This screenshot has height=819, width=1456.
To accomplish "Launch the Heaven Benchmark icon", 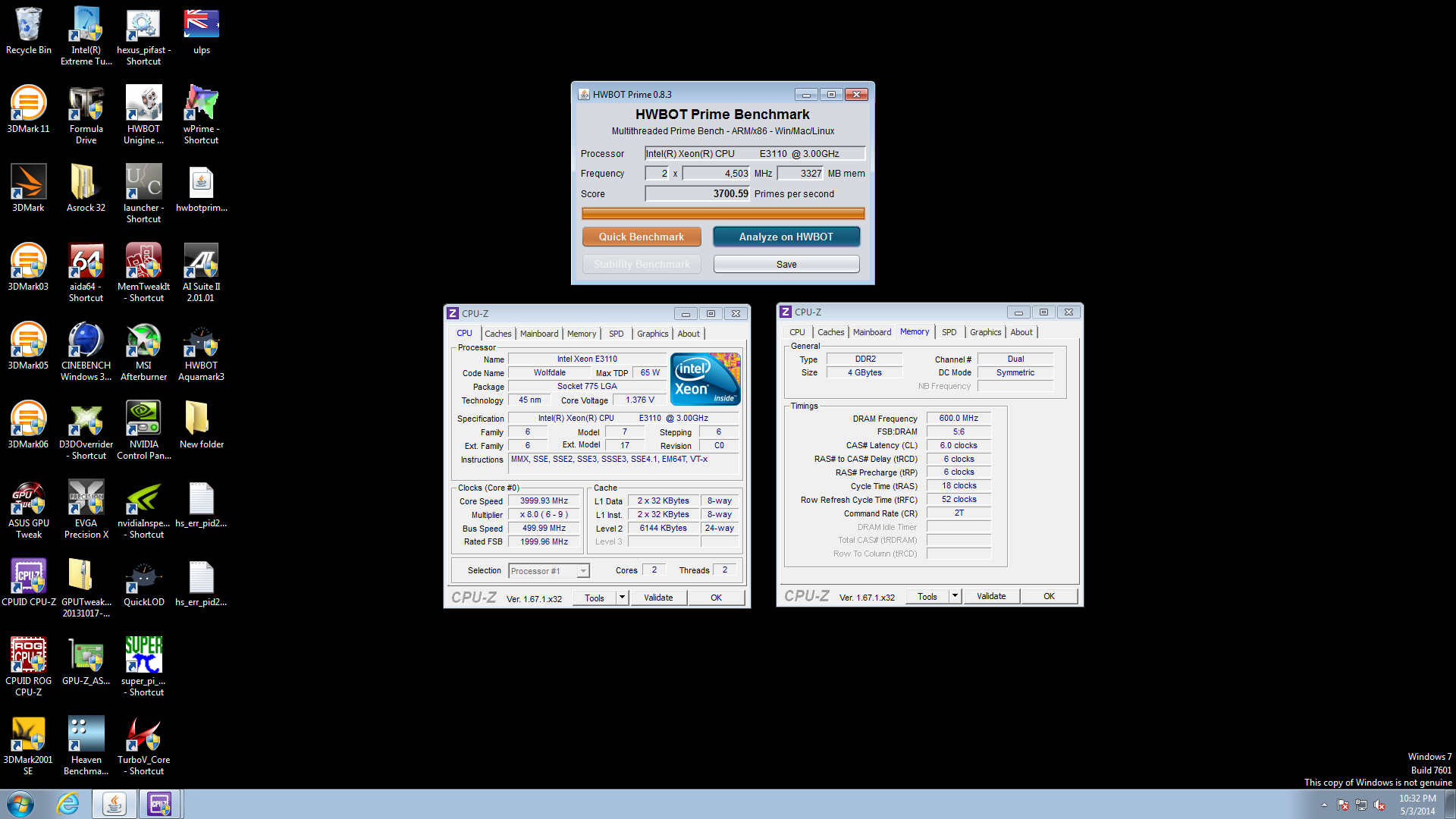I will click(86, 745).
